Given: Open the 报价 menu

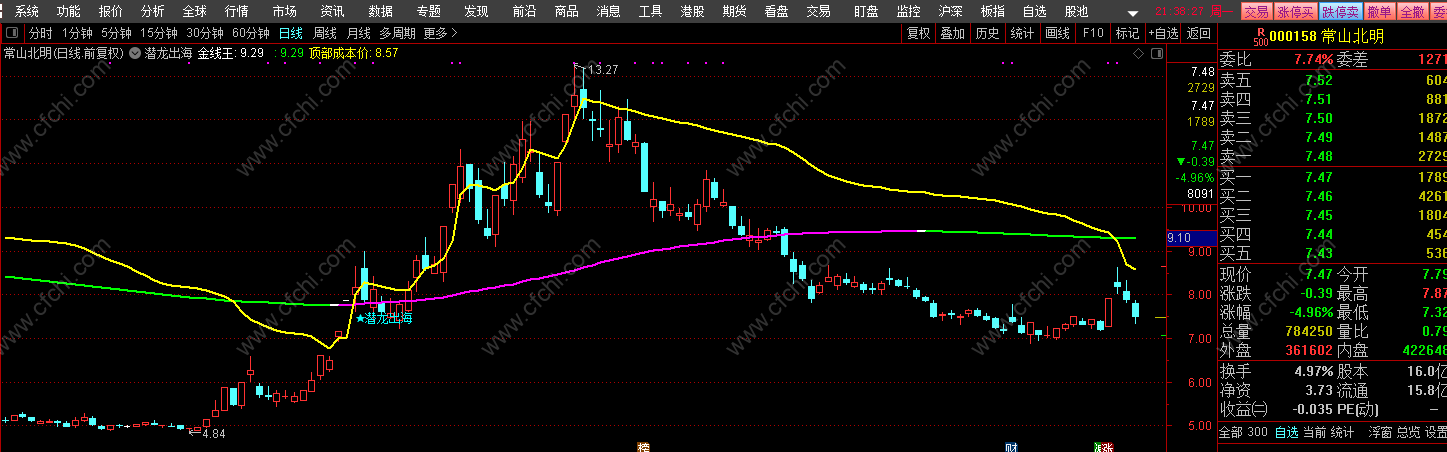Looking at the screenshot, I should 111,12.
